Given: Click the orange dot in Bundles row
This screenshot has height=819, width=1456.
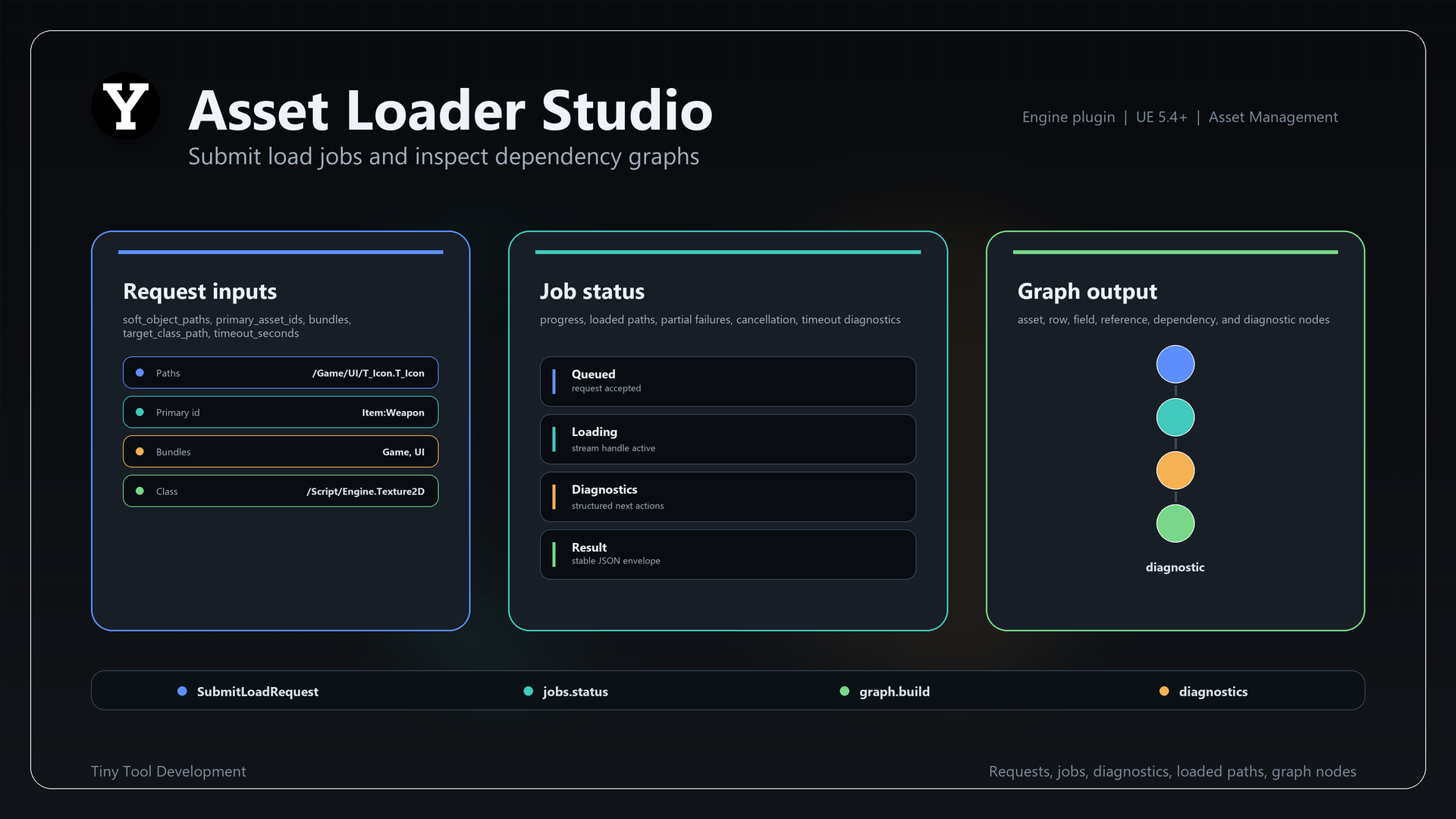Looking at the screenshot, I should tap(140, 451).
